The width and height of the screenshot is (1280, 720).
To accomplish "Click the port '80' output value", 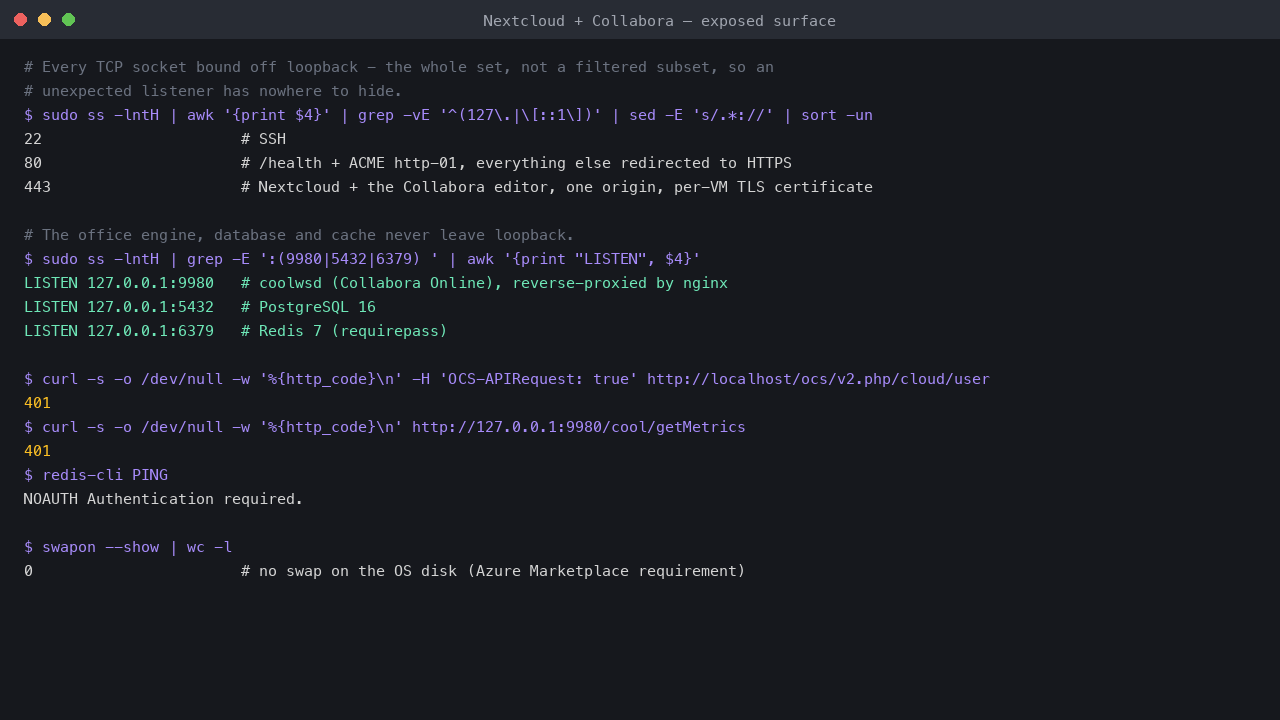I will coord(33,163).
